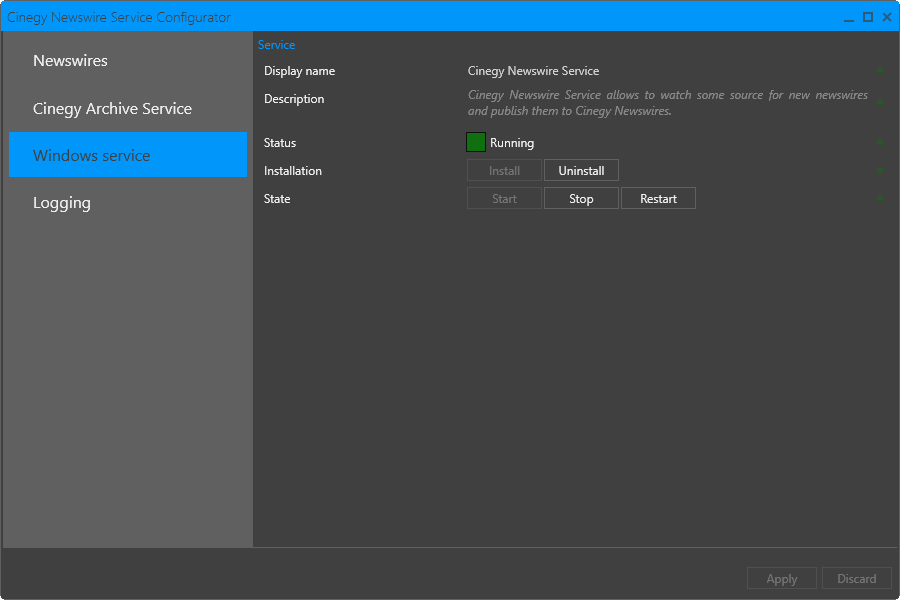Click the disabled Install button
This screenshot has width=900, height=600.
coord(504,171)
